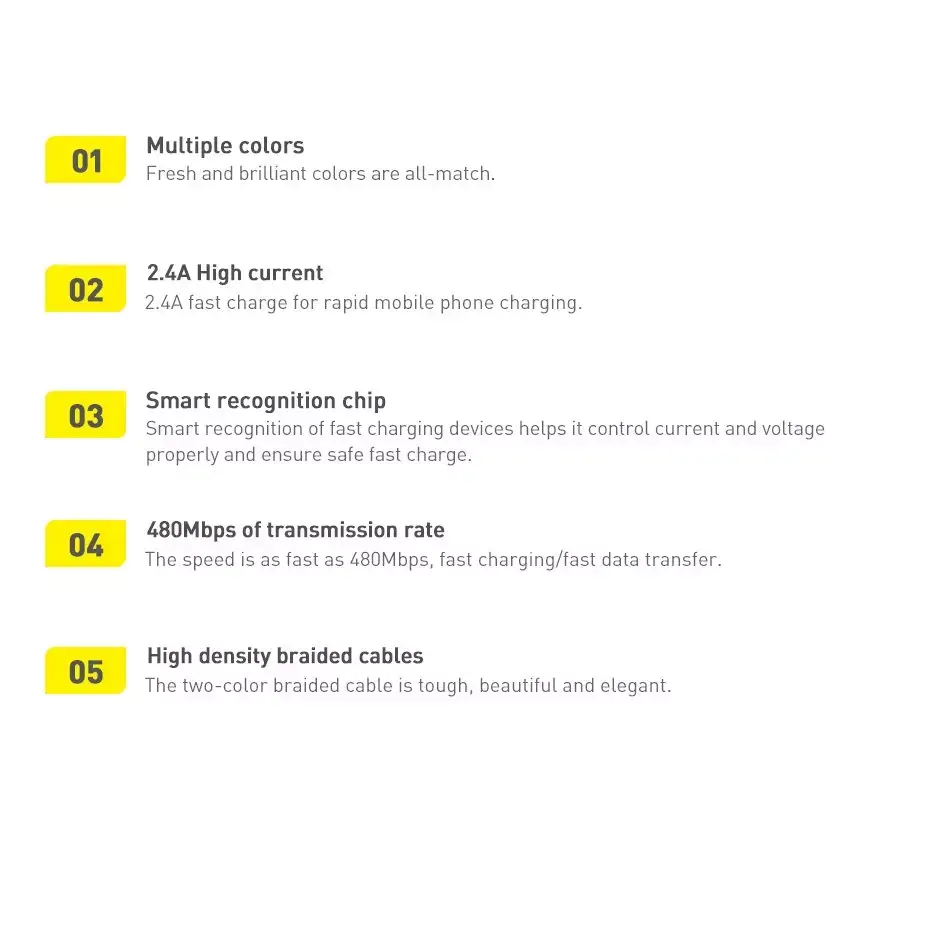Click the 2.4A fast charge description line
The width and height of the screenshot is (930, 930).
pos(364,303)
